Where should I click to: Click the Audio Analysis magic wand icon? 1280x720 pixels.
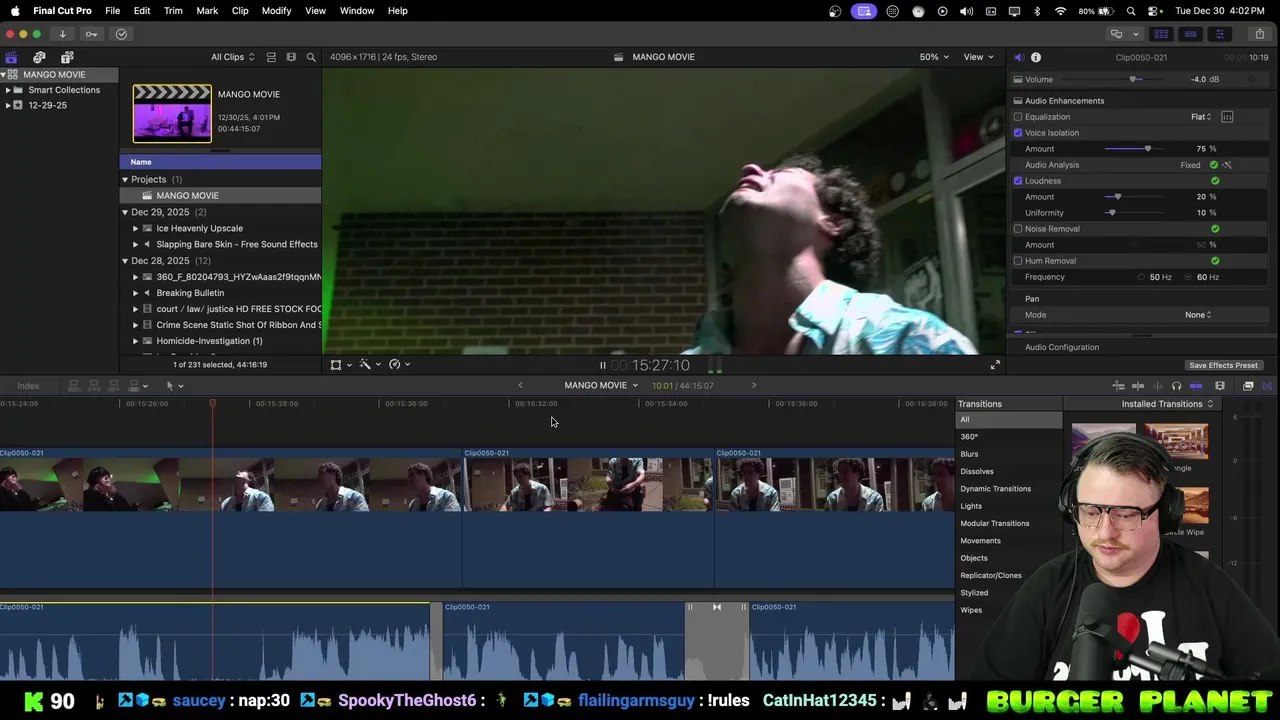[1227, 165]
